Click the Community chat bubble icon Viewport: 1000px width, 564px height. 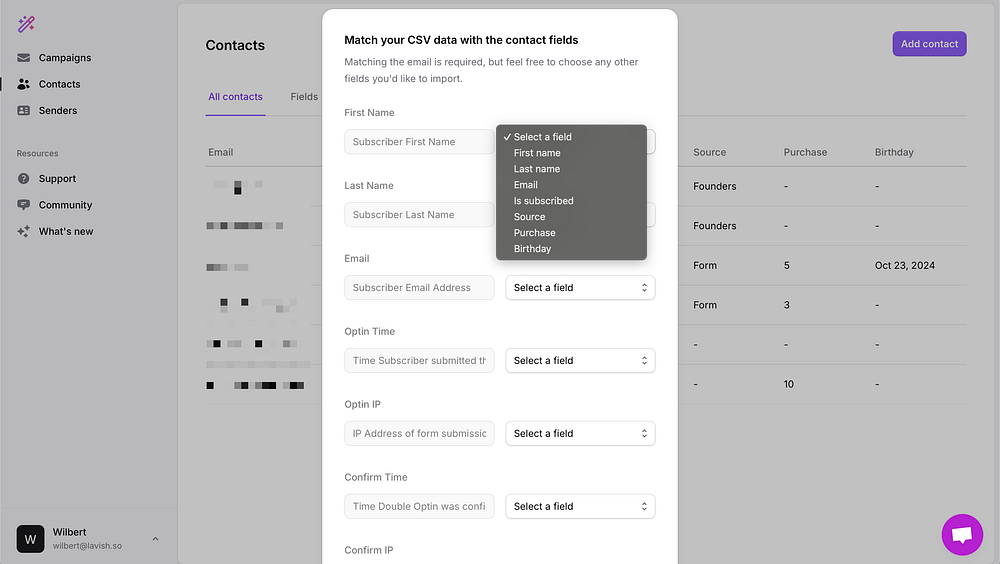pyautogui.click(x=24, y=205)
